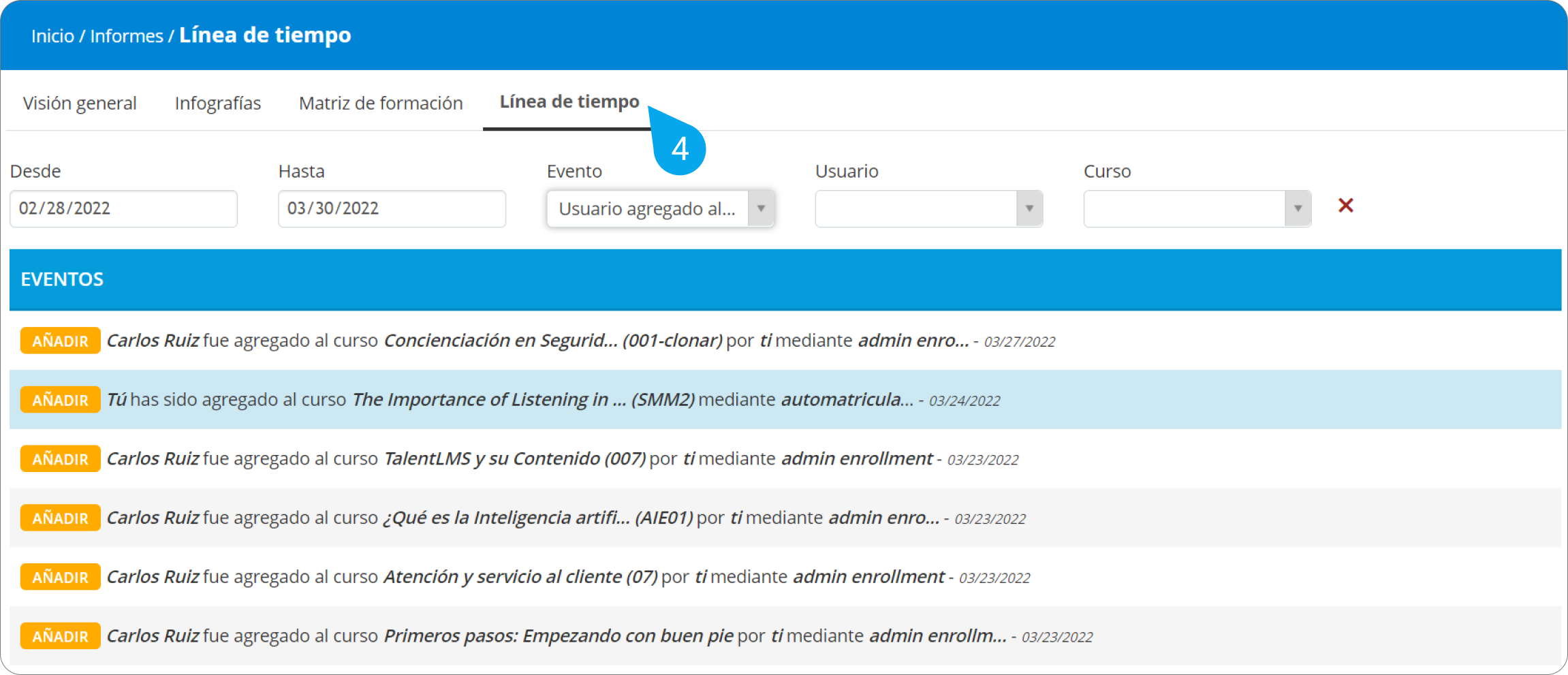Click AÑADIR badge for Primeros pasos event
The image size is (1568, 675).
point(60,637)
